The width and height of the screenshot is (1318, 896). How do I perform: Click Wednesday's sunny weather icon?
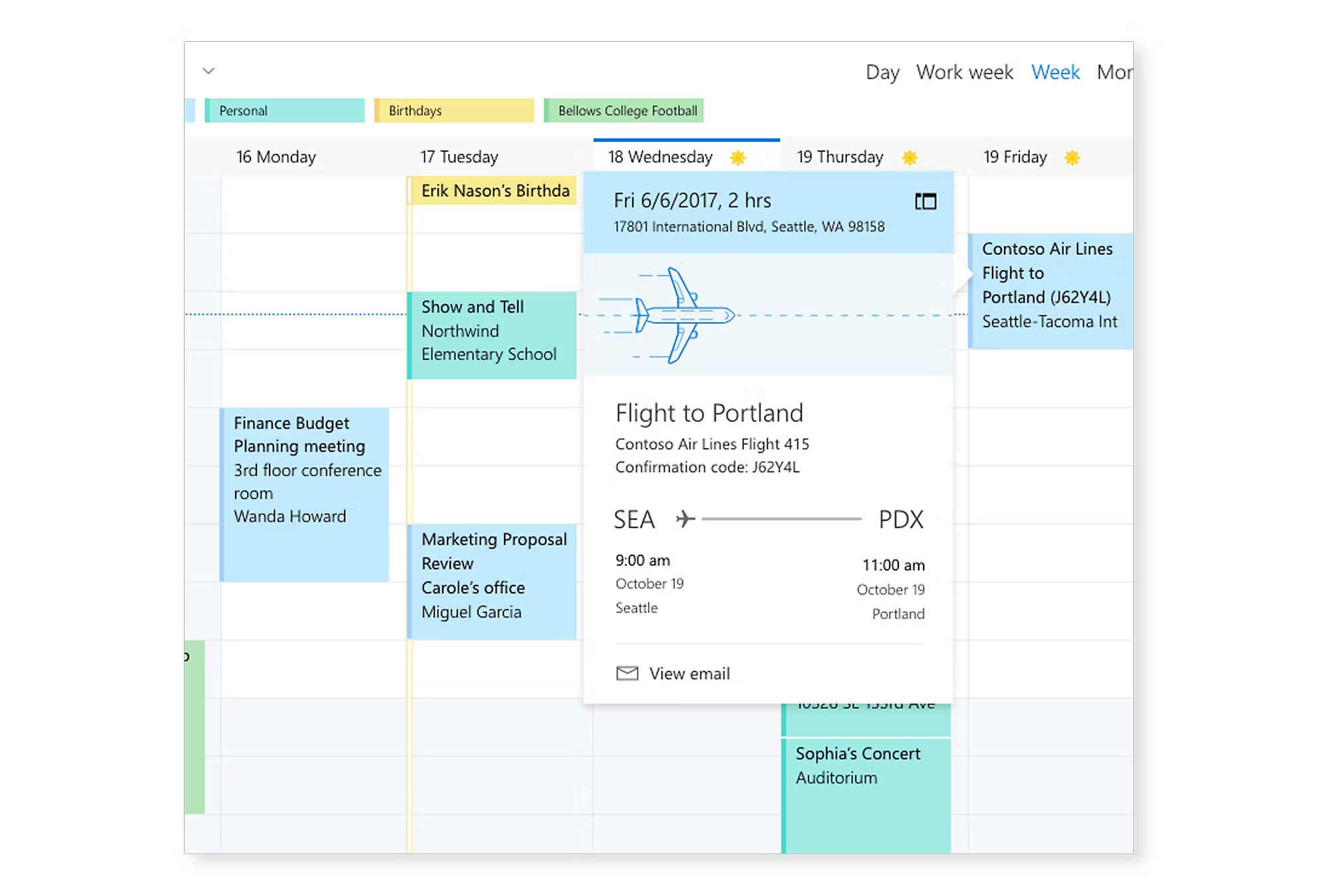738,158
